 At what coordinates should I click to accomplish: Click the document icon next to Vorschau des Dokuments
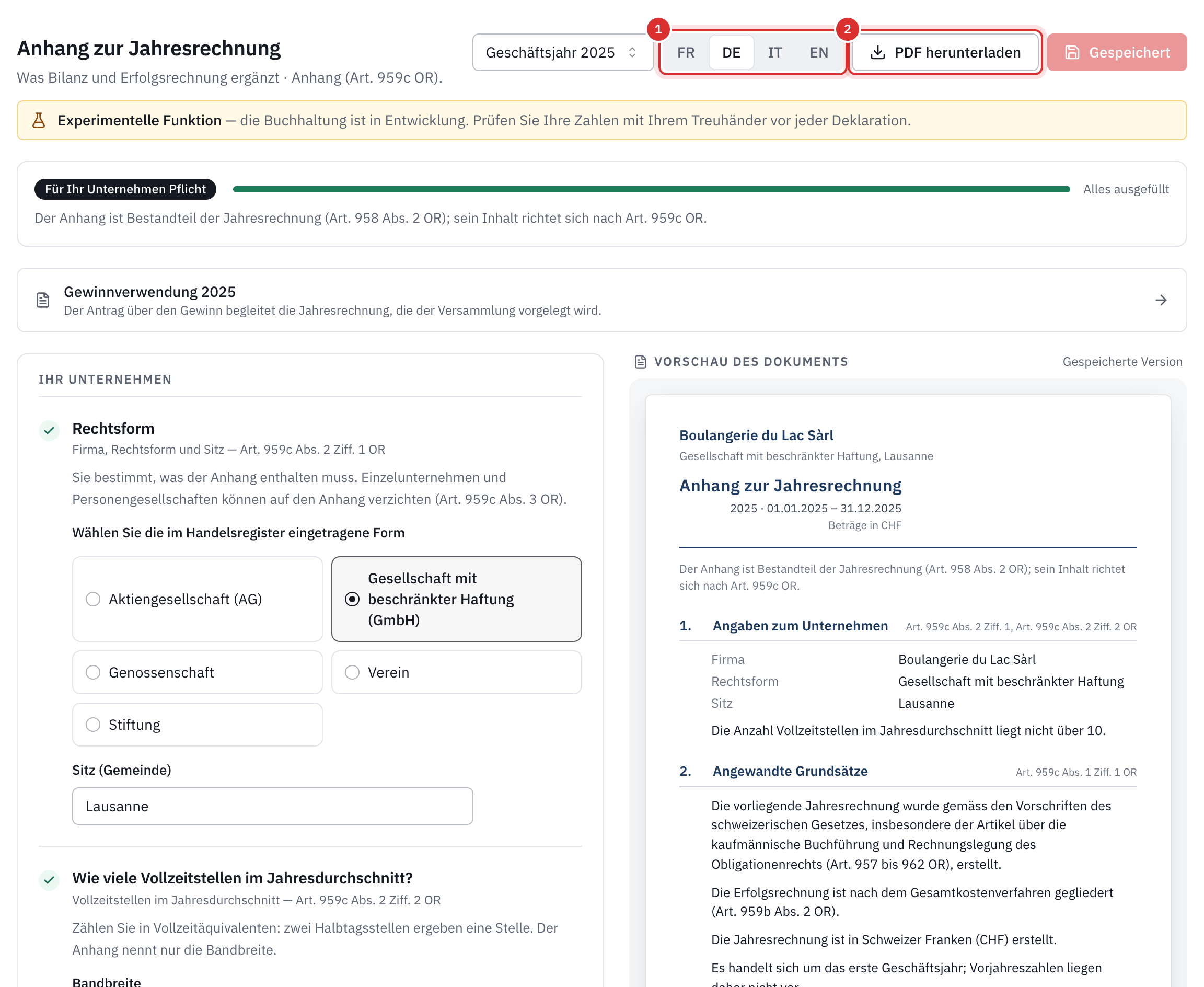coord(640,362)
